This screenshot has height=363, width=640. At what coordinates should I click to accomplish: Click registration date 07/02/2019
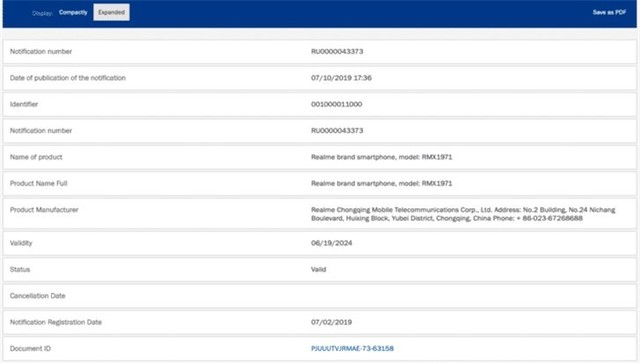pos(331,322)
